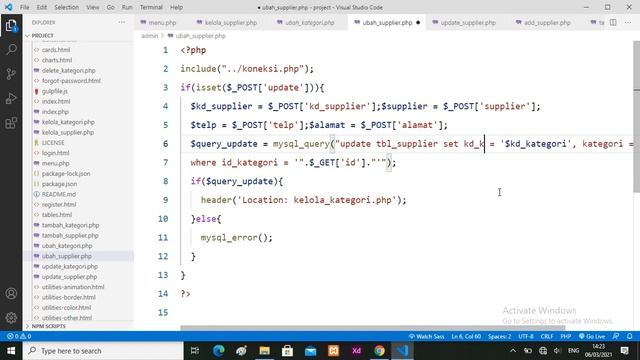Image resolution: width=640 pixels, height=360 pixels.
Task: Click the Watch Sass status item
Action: (426, 336)
